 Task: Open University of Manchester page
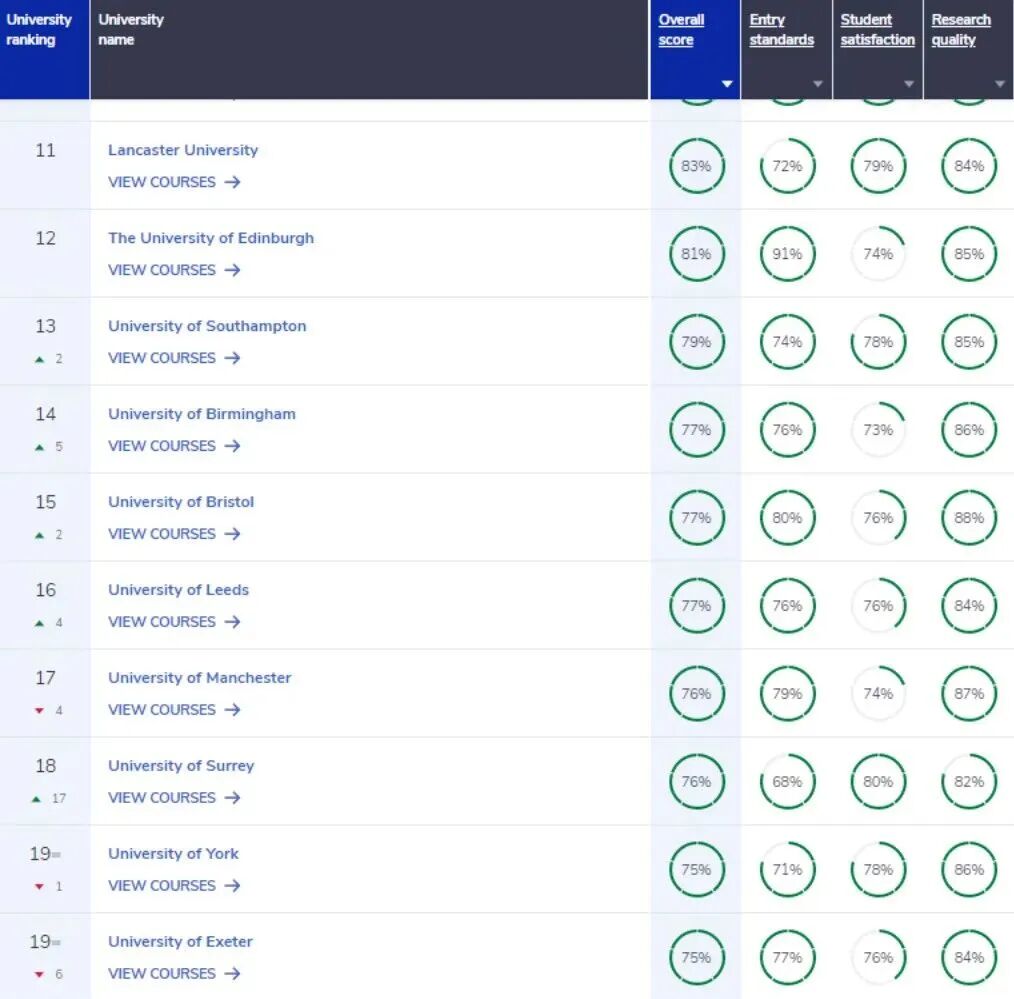click(200, 678)
